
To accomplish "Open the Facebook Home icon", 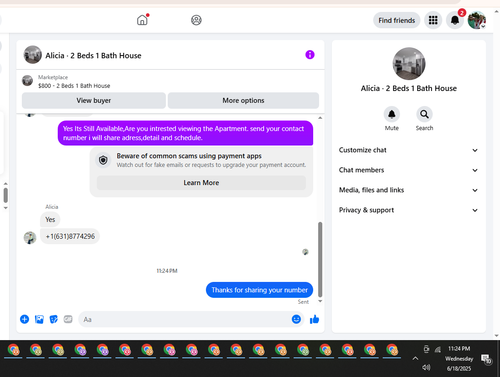I will click(142, 20).
